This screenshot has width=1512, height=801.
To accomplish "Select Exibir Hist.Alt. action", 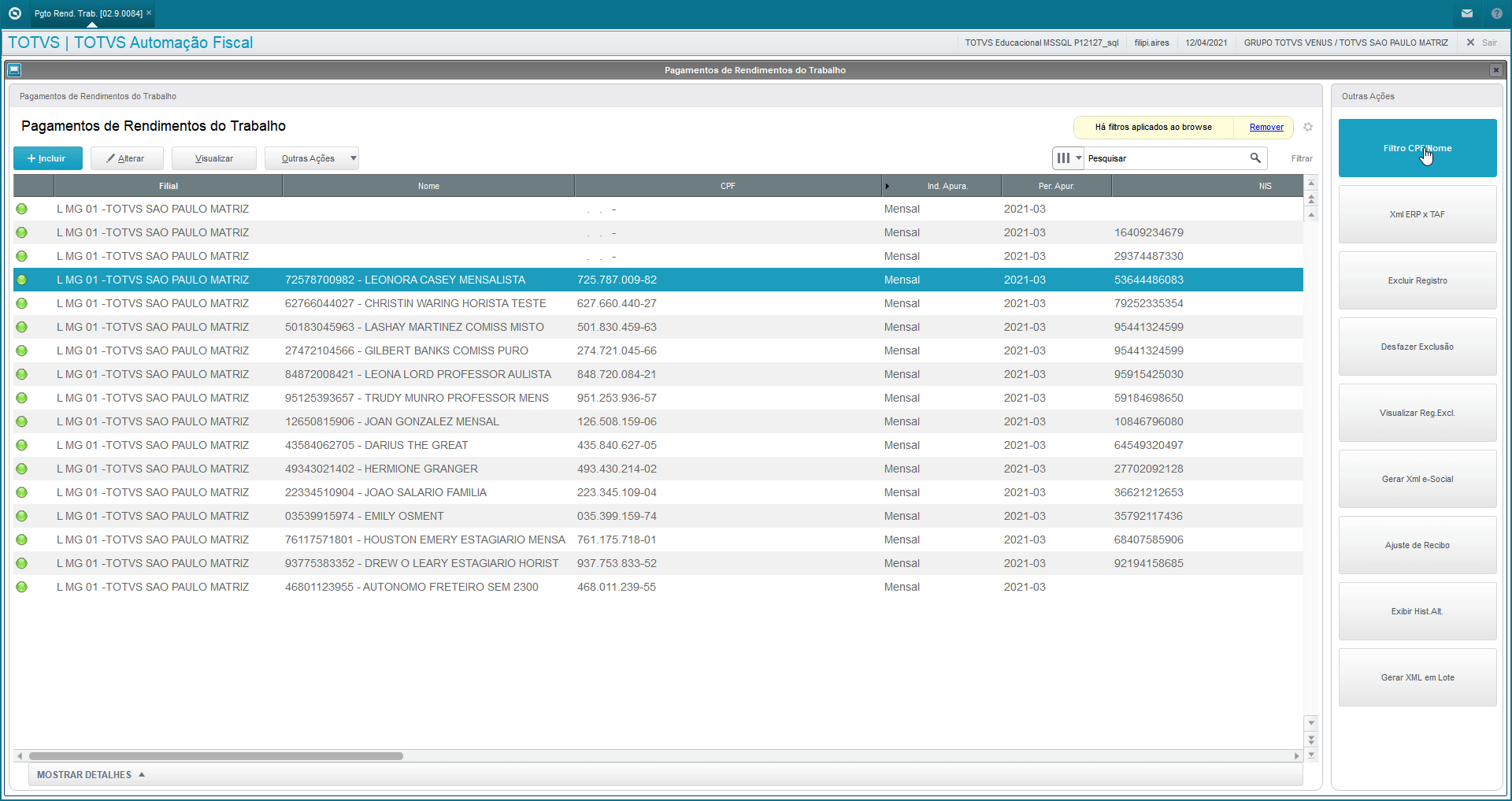I will point(1417,611).
